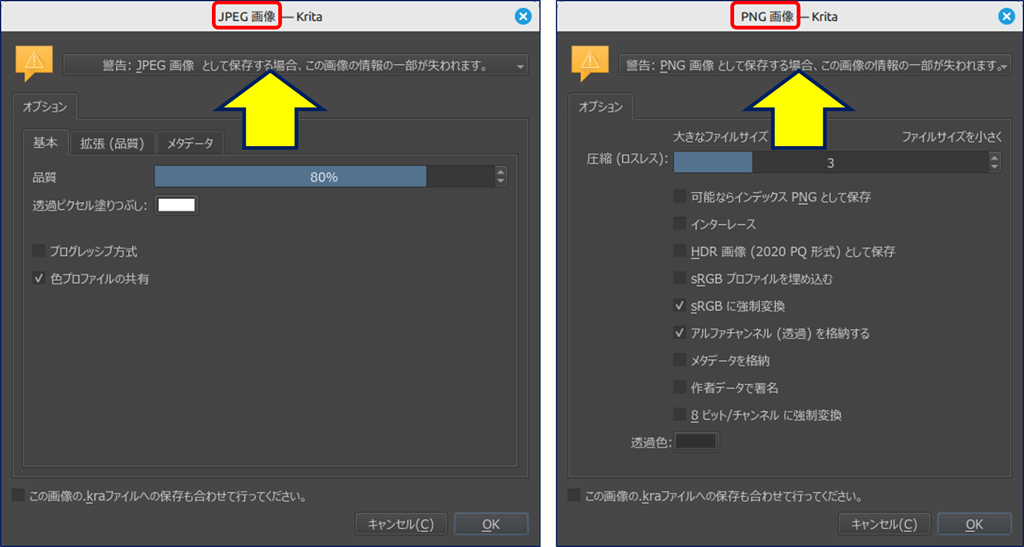Open the white 透過ピクセル塗りつぶし color swatch
The width and height of the screenshot is (1024, 547).
(176, 205)
